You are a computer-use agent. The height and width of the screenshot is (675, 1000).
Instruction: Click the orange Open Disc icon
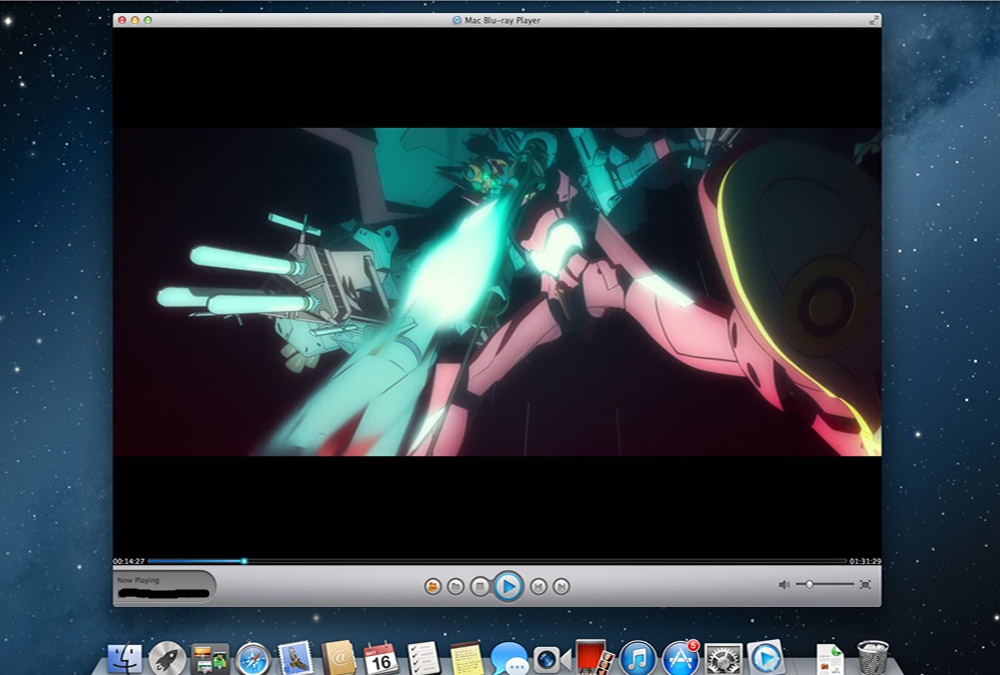[432, 586]
